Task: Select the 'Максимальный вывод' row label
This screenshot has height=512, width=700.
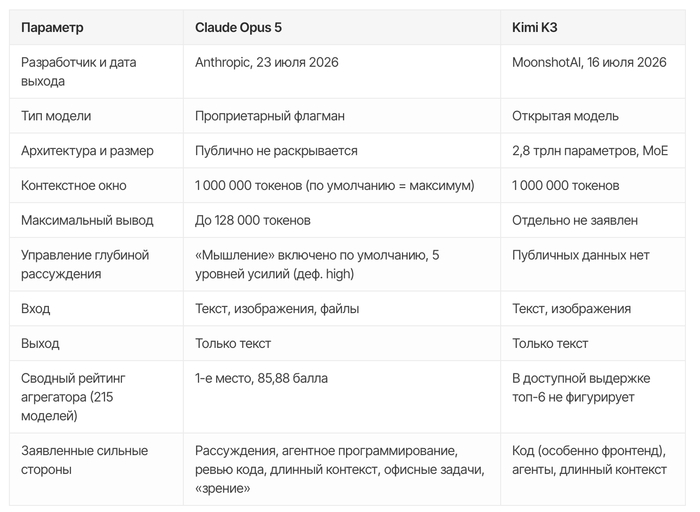Action: point(87,221)
